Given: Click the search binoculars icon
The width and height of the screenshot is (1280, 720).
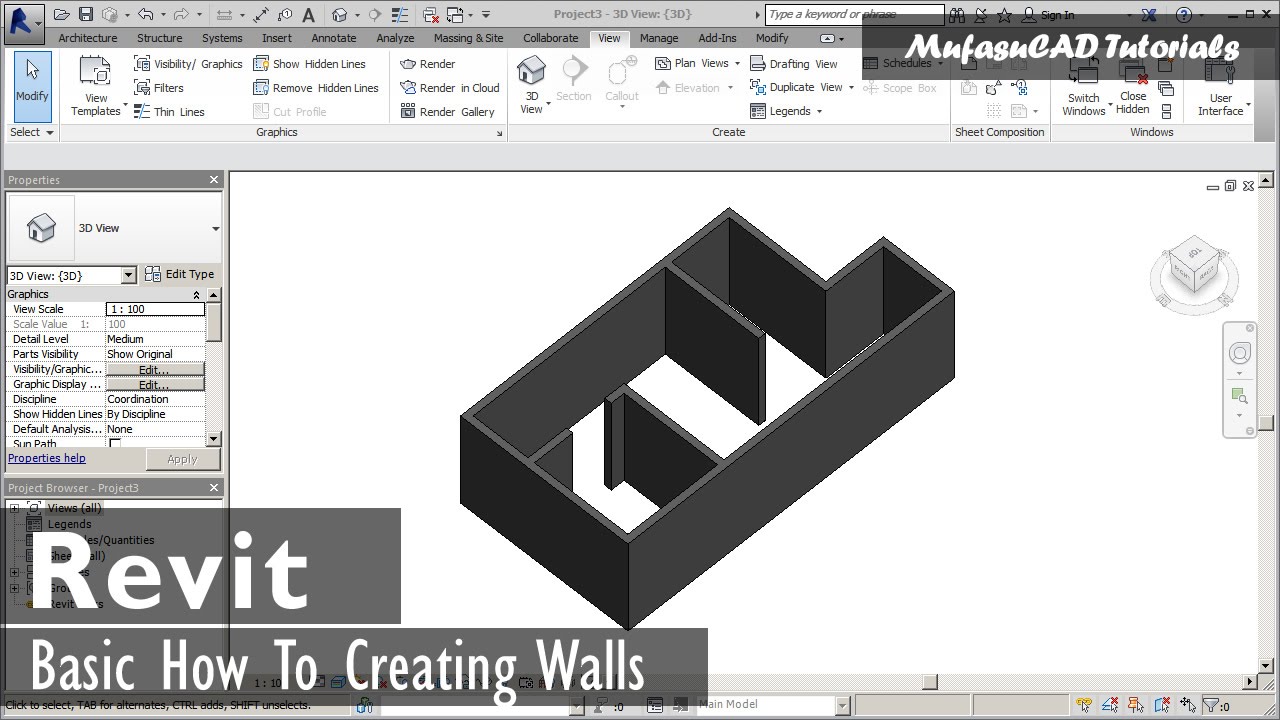Looking at the screenshot, I should point(957,15).
